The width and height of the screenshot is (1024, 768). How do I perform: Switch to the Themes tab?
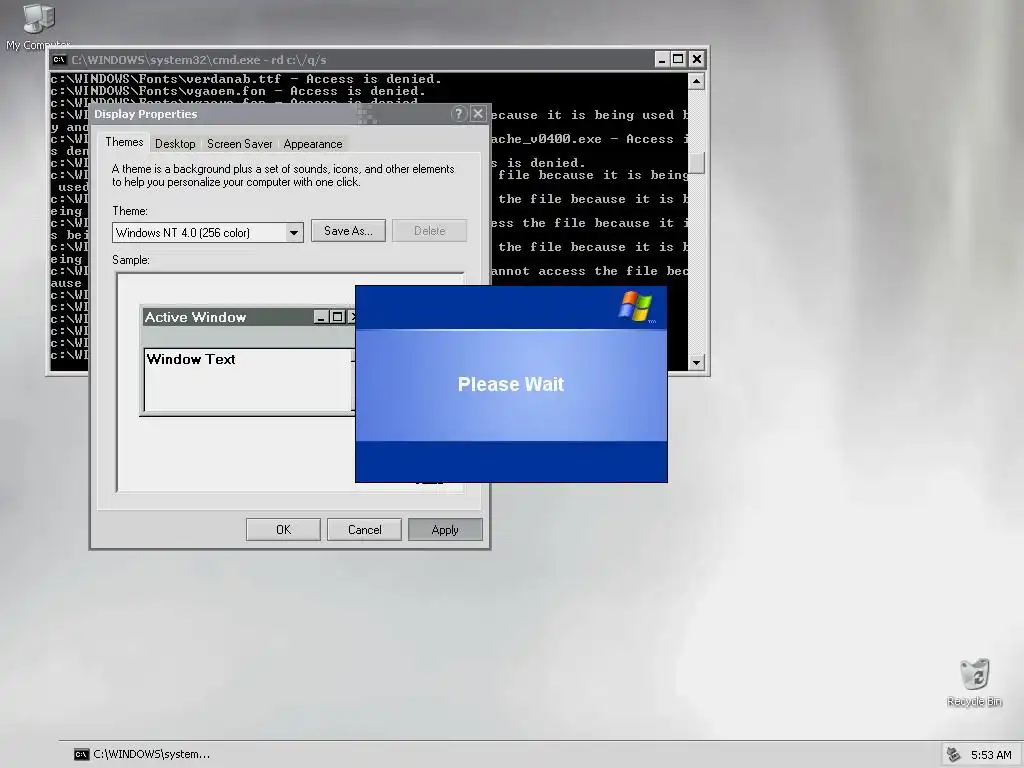pos(124,142)
